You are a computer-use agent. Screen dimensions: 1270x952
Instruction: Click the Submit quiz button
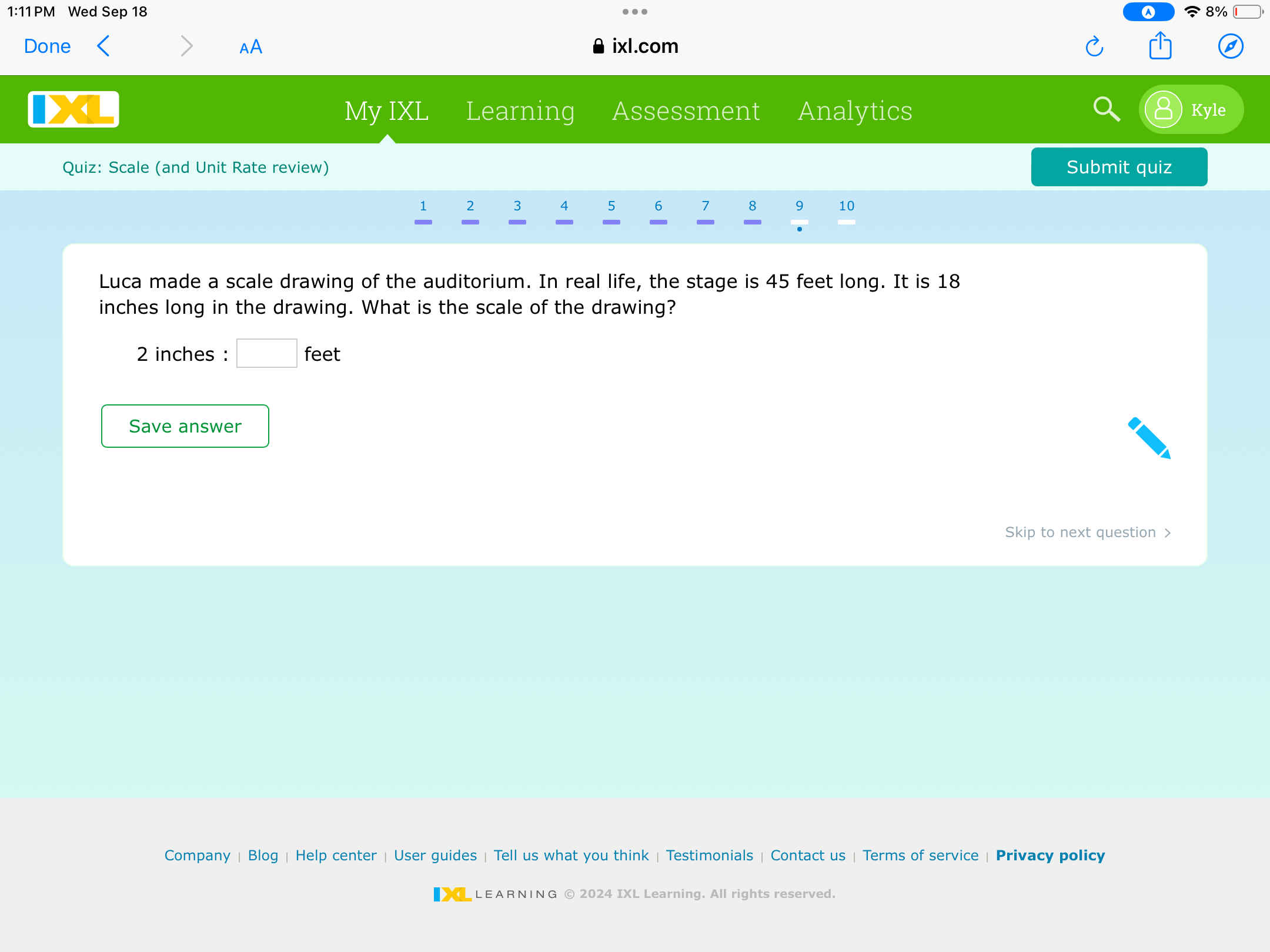click(x=1119, y=167)
